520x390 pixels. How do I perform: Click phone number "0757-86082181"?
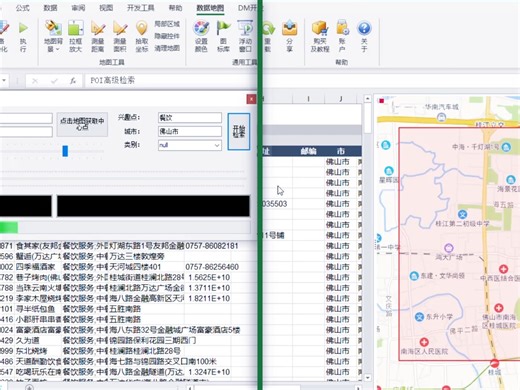(x=212, y=246)
